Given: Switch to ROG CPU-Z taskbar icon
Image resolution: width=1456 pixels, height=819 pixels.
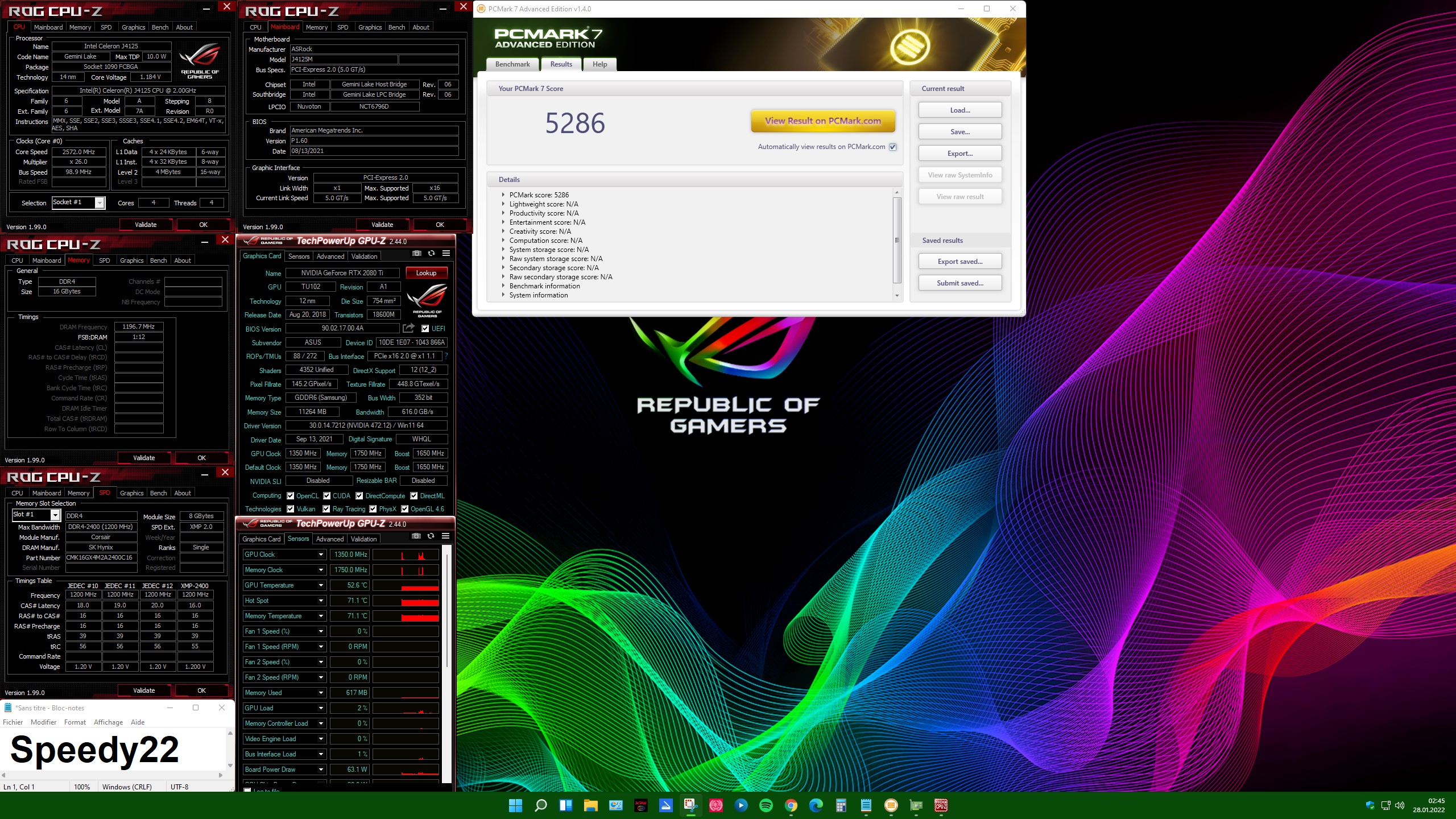Looking at the screenshot, I should click(x=941, y=805).
